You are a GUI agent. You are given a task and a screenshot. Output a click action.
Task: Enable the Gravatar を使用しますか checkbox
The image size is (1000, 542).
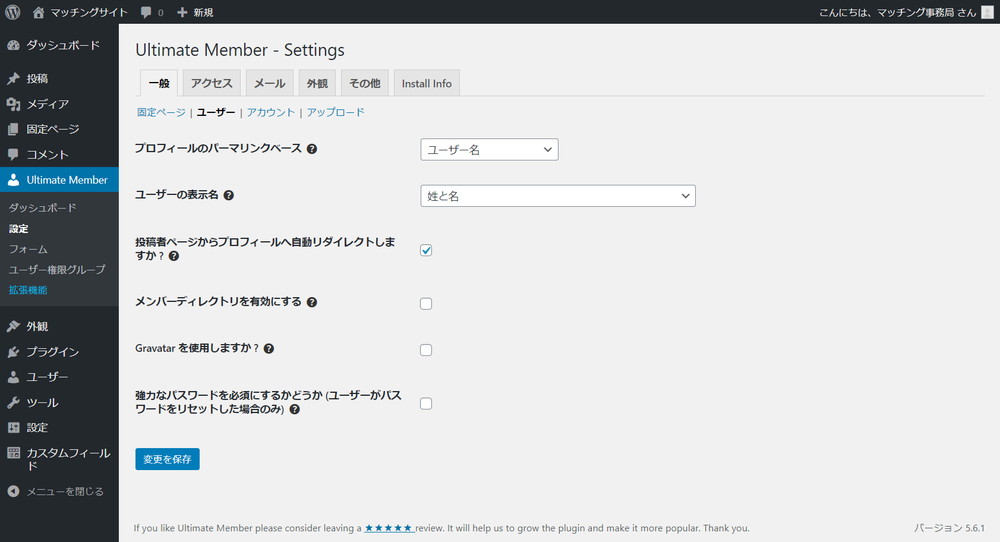pos(426,350)
